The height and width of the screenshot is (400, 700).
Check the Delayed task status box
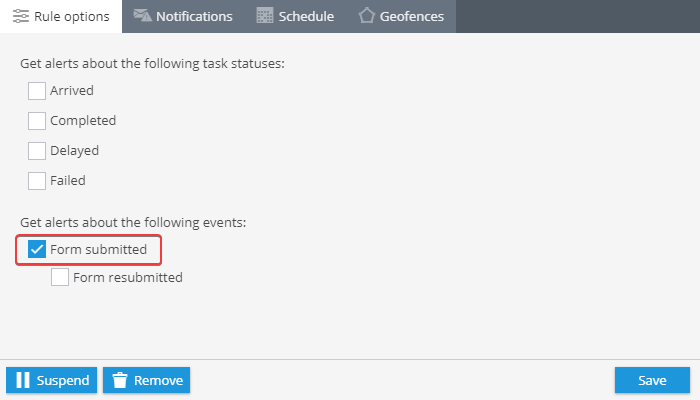[x=37, y=151]
